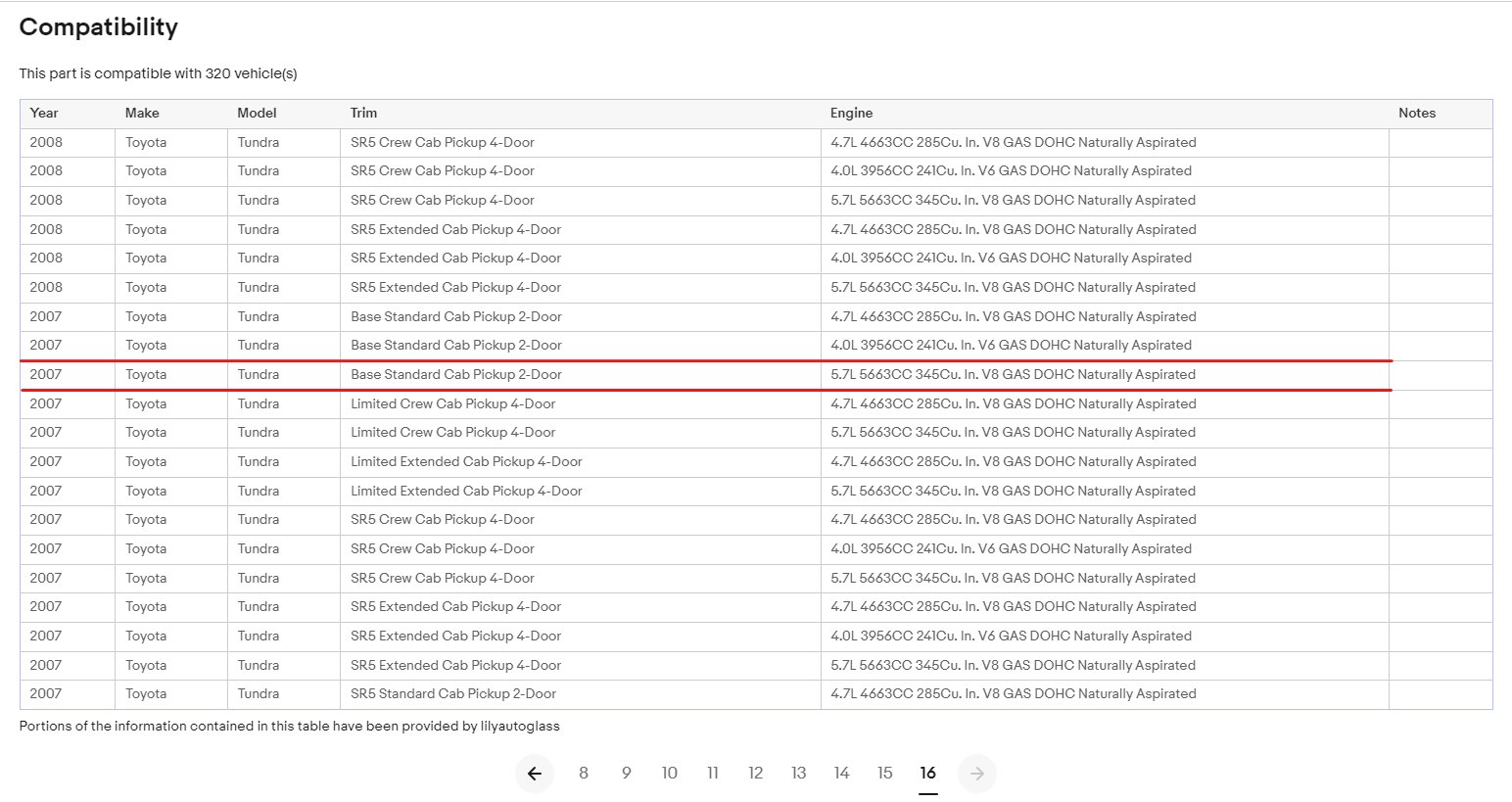This screenshot has height=802, width=1512.
Task: Select 5.7L engine cell for 2008 SR5 Extended Cab
Action: [x=1105, y=288]
